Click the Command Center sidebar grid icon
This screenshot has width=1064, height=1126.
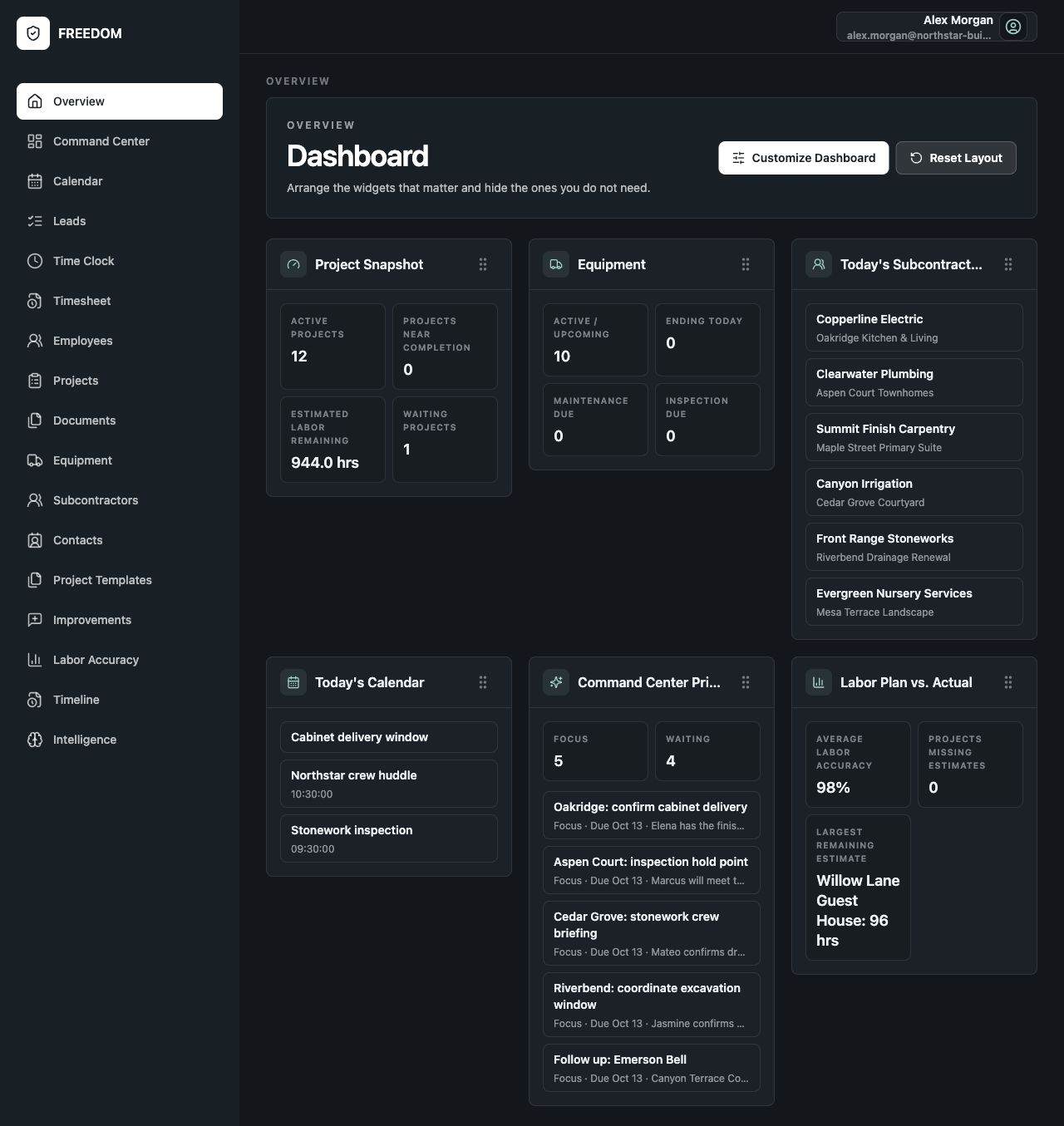(x=35, y=141)
